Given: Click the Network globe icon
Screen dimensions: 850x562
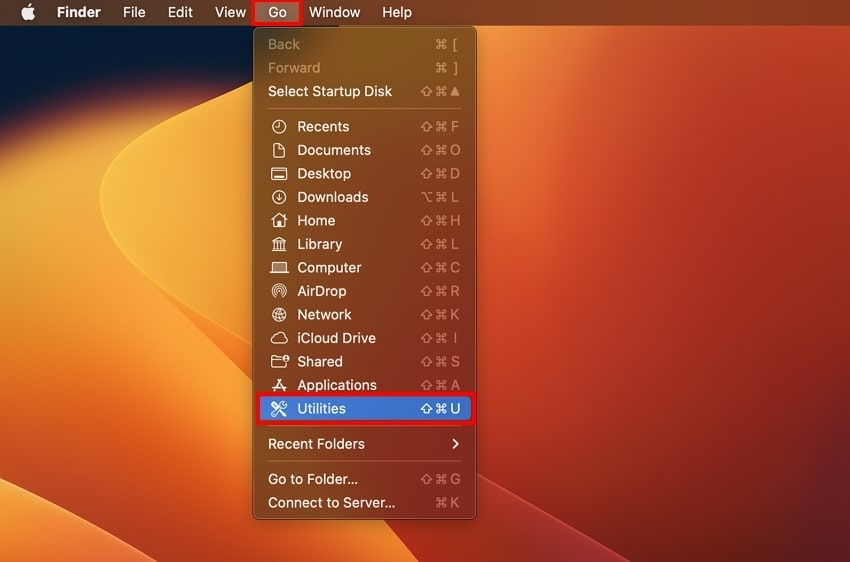Looking at the screenshot, I should [279, 315].
